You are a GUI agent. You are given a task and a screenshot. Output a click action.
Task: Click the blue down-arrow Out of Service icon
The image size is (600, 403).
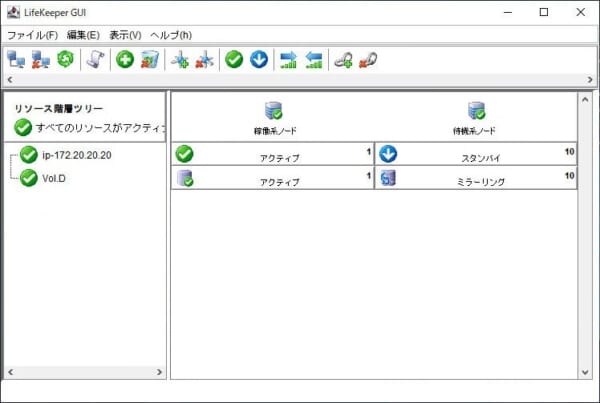[x=259, y=59]
